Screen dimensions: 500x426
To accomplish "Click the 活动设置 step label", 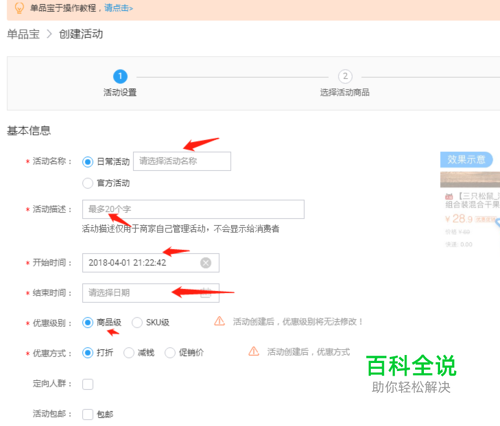I will [x=120, y=92].
